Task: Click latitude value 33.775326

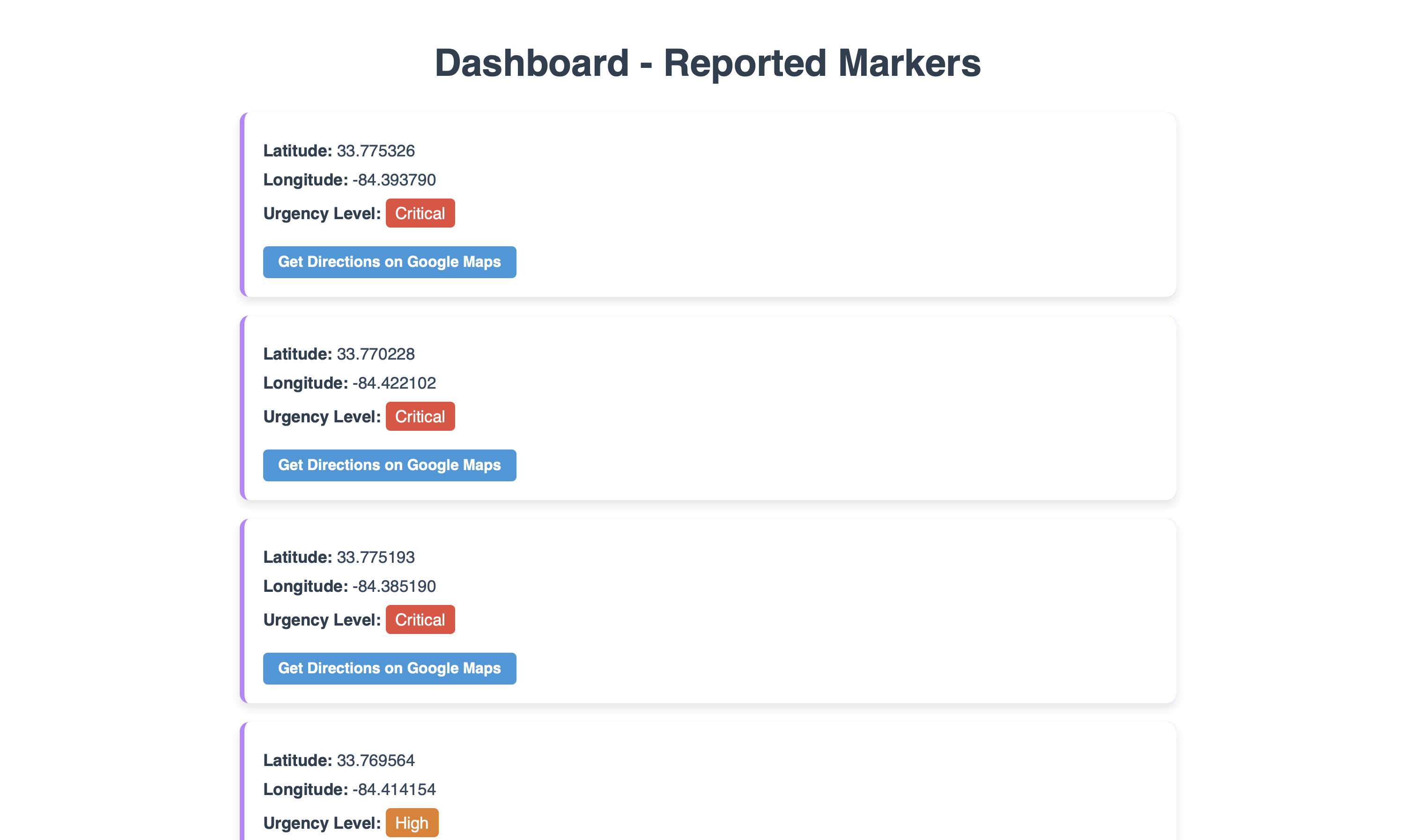Action: click(x=376, y=151)
